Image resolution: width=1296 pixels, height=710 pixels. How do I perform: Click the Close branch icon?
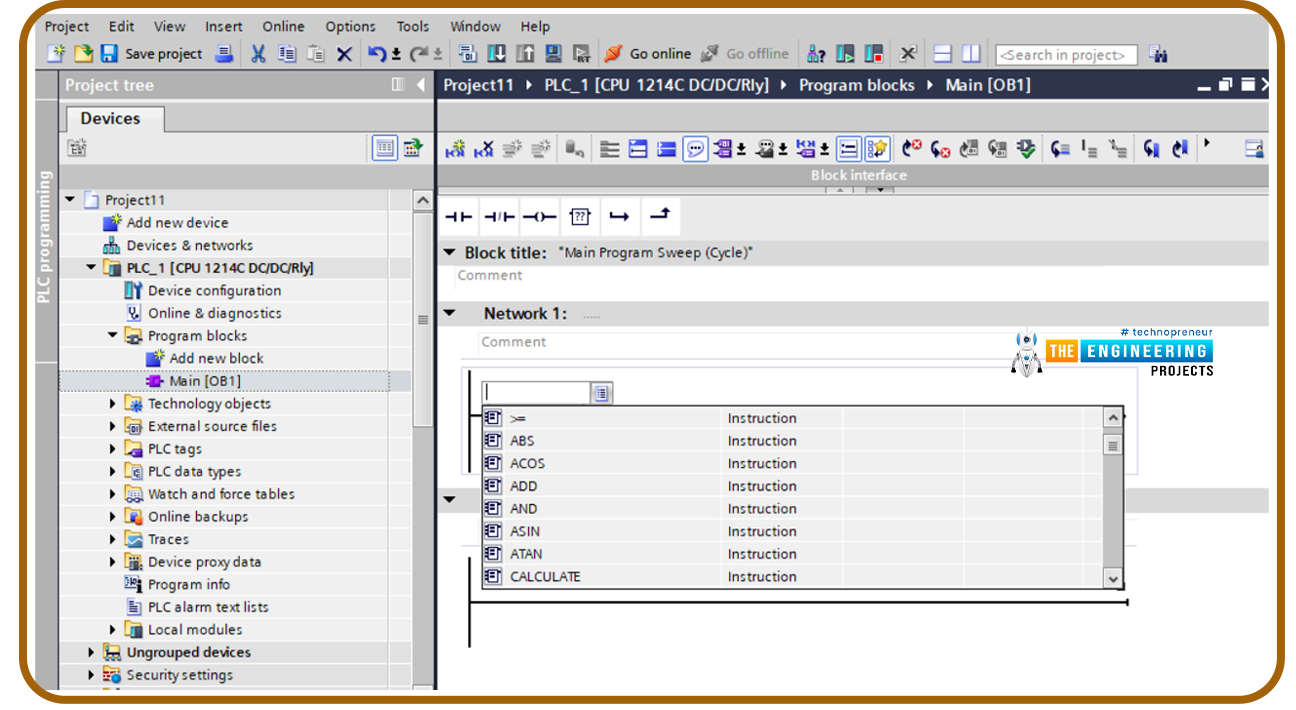pos(660,216)
